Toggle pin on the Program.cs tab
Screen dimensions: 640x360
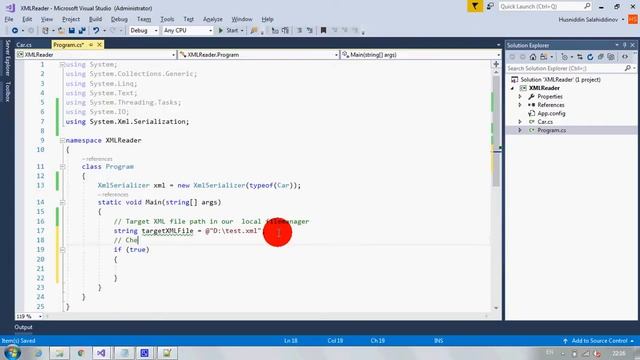[x=91, y=44]
